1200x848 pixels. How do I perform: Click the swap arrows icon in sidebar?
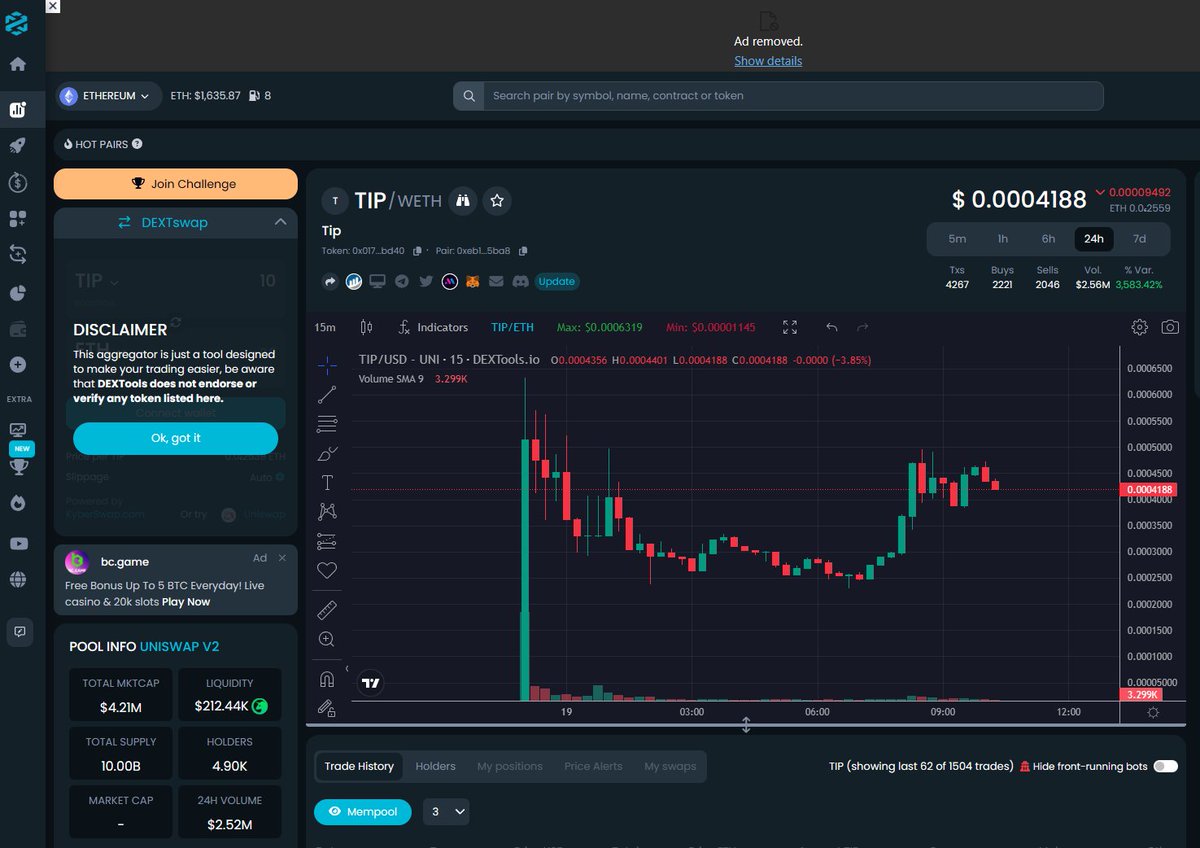[17, 254]
